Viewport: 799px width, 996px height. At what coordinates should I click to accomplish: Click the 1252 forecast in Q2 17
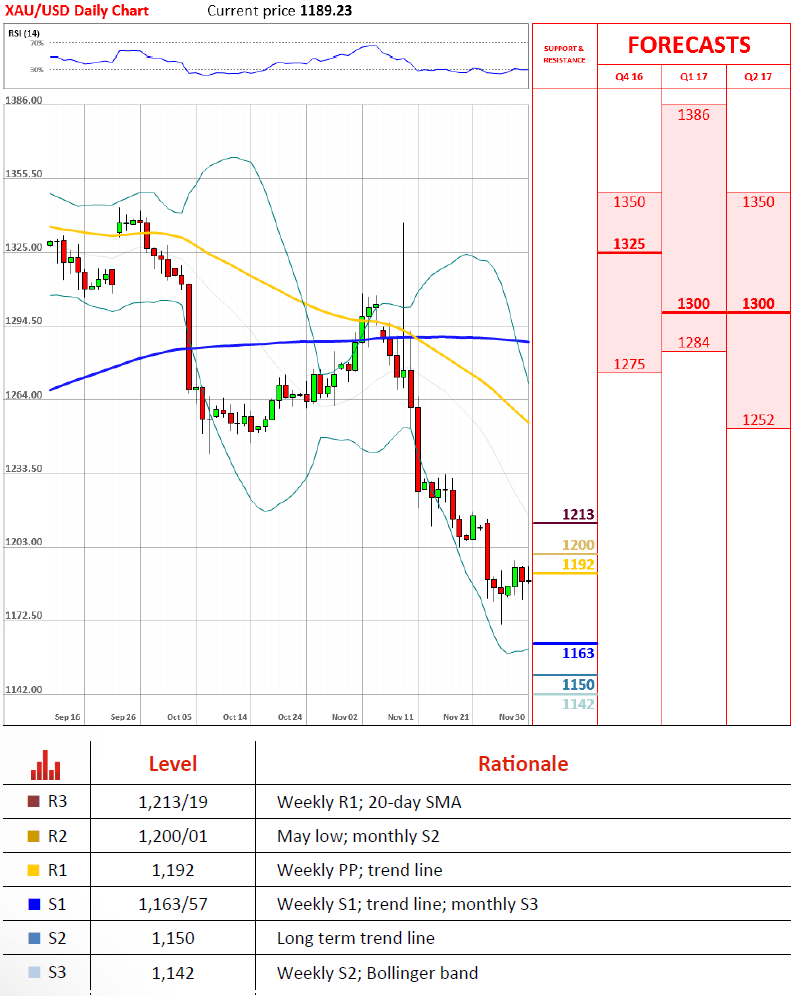pos(758,420)
